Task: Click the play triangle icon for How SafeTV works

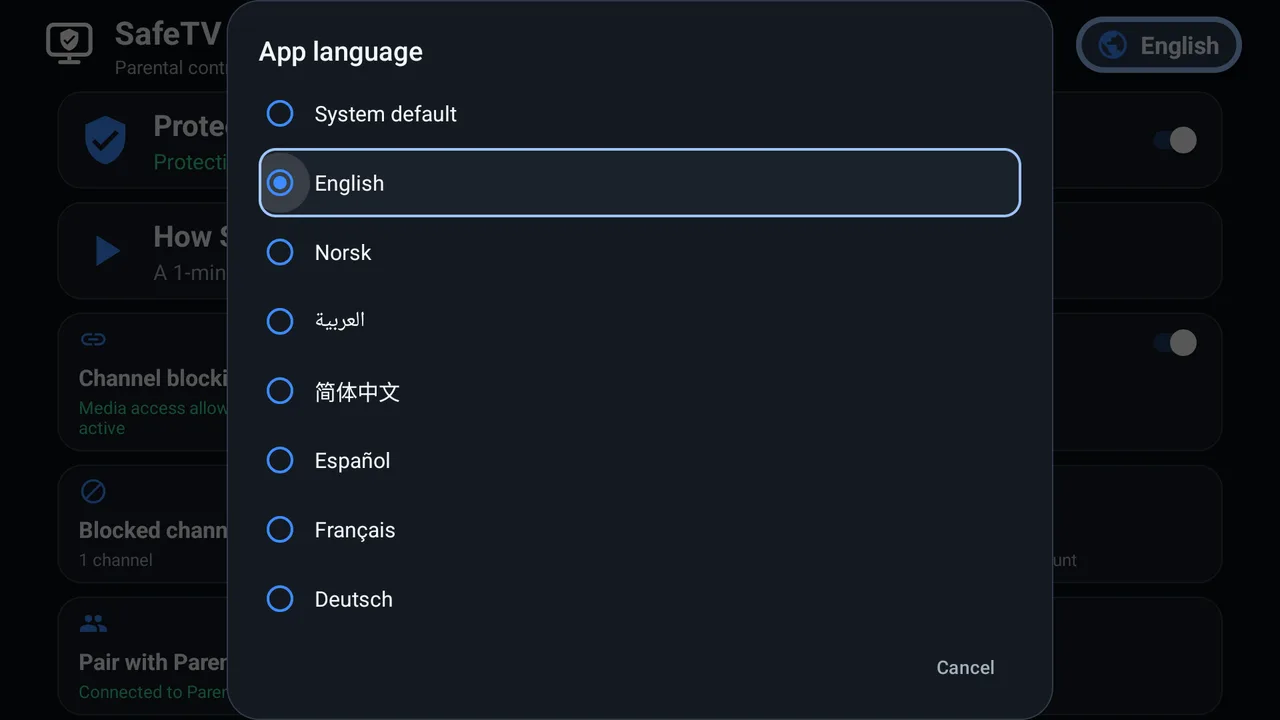Action: (x=107, y=250)
